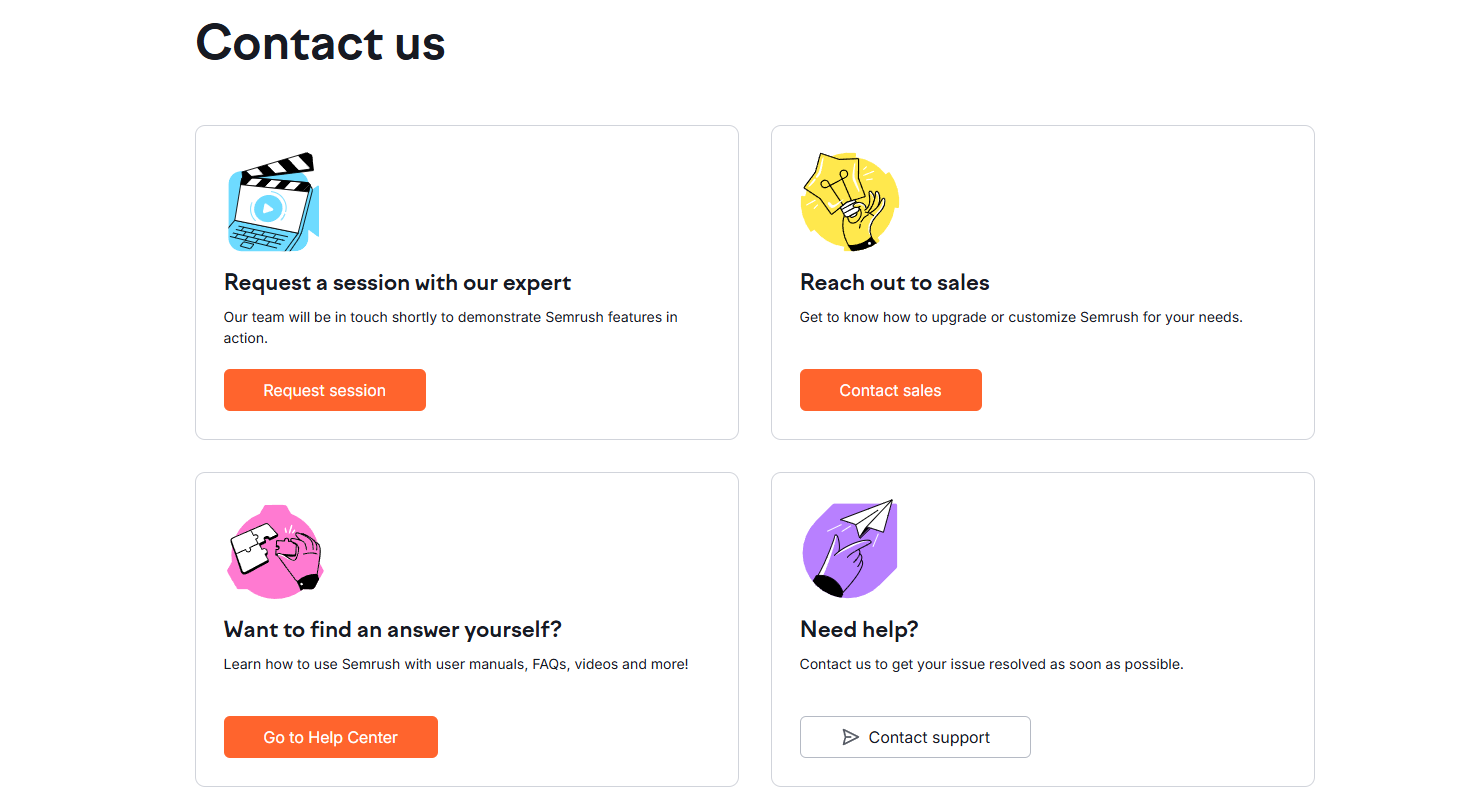1468x794 pixels.
Task: Select the 'Reach out to sales' heading
Action: click(894, 283)
